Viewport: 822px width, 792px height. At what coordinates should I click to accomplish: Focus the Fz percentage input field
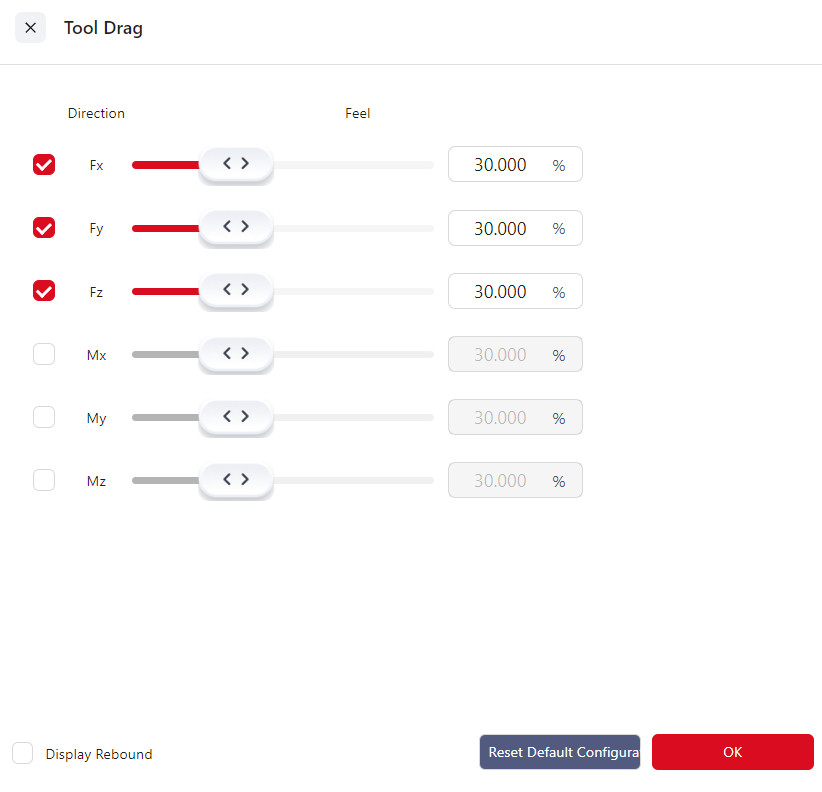click(x=500, y=291)
